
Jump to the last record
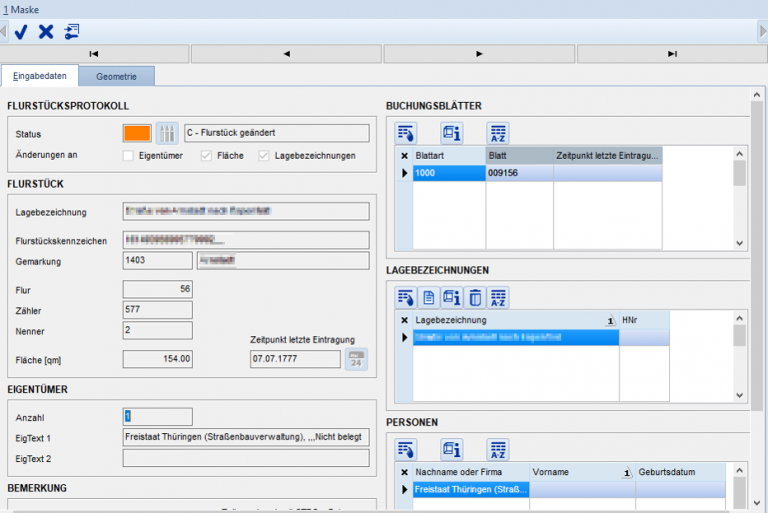(x=672, y=54)
